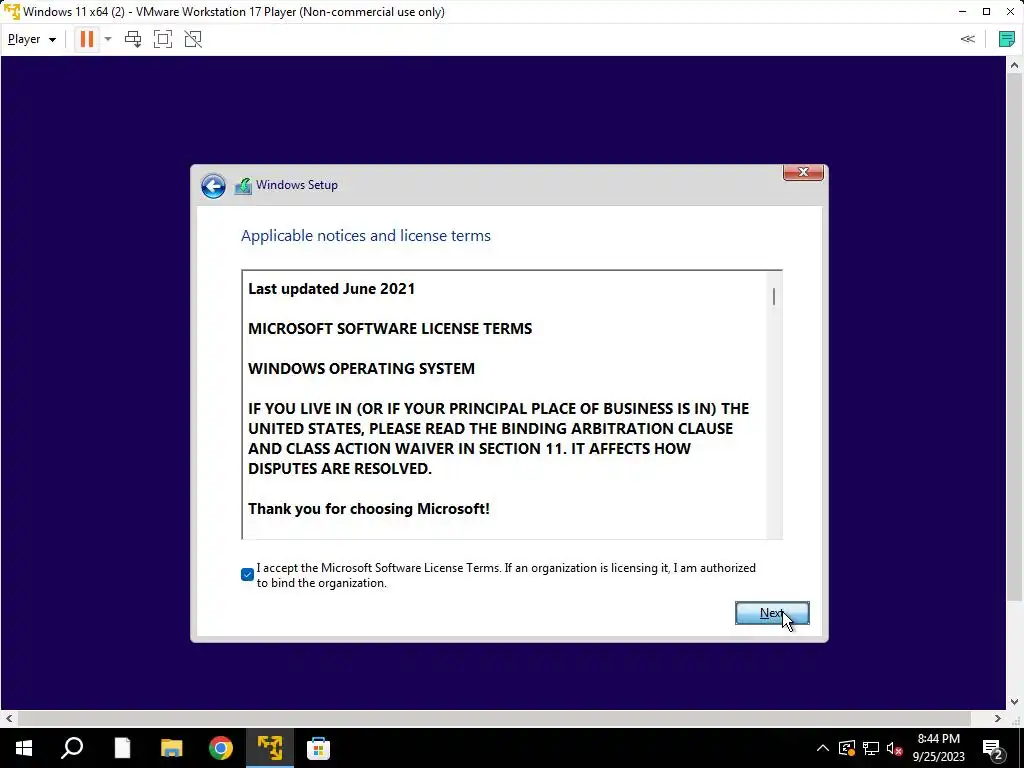Open the notification center icon

tap(993, 749)
